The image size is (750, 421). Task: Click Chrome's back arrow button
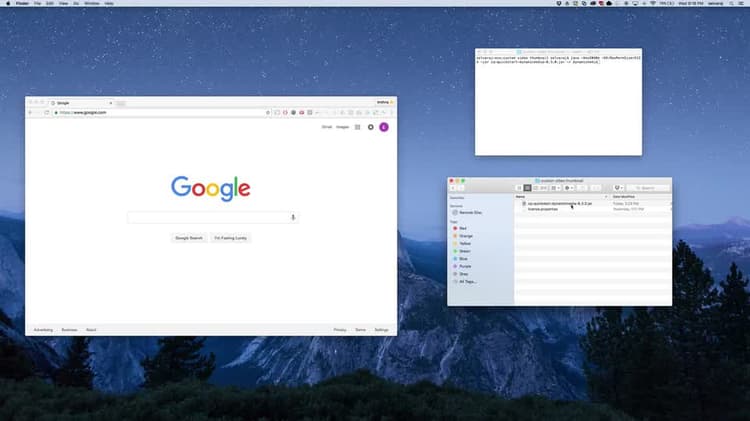click(30, 112)
